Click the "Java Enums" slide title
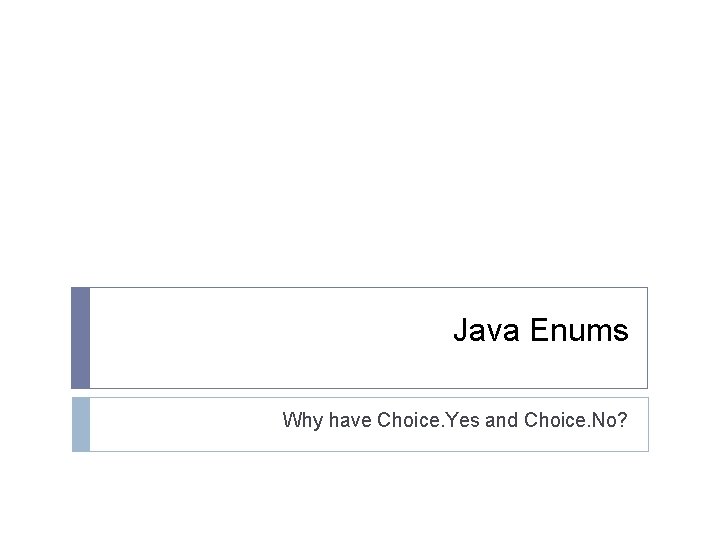The height and width of the screenshot is (540, 720). [540, 330]
